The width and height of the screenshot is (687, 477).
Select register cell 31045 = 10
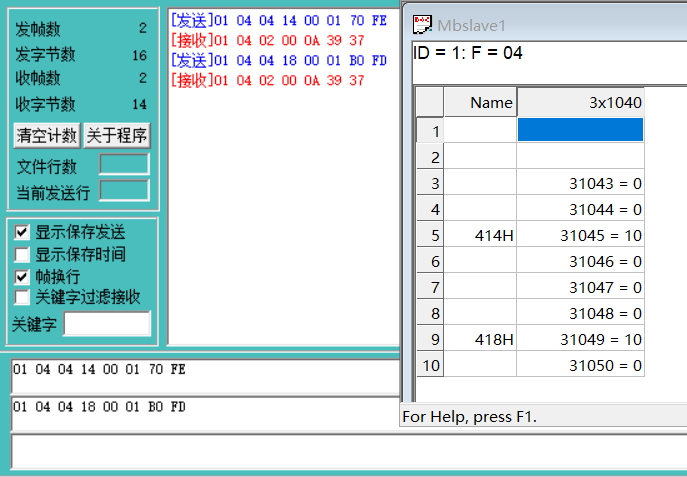click(x=580, y=235)
